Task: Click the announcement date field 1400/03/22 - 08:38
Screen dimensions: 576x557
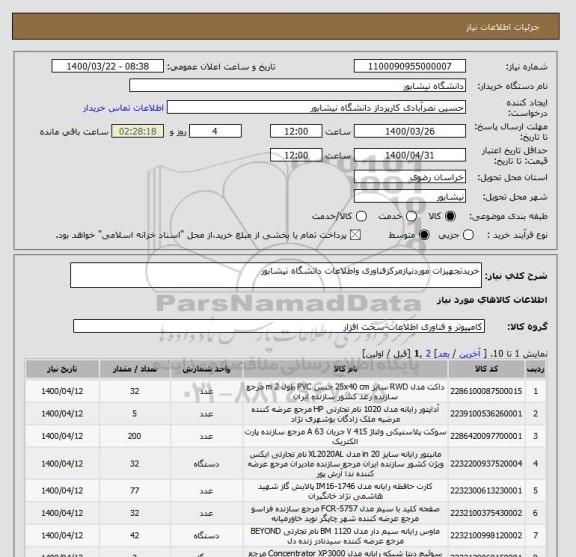Action: (108, 66)
